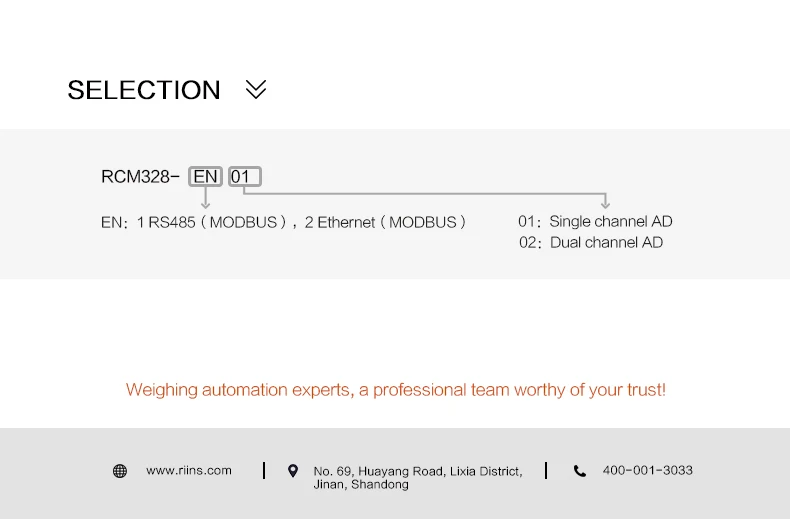Click the map pin location icon
This screenshot has width=790, height=519.
(293, 471)
